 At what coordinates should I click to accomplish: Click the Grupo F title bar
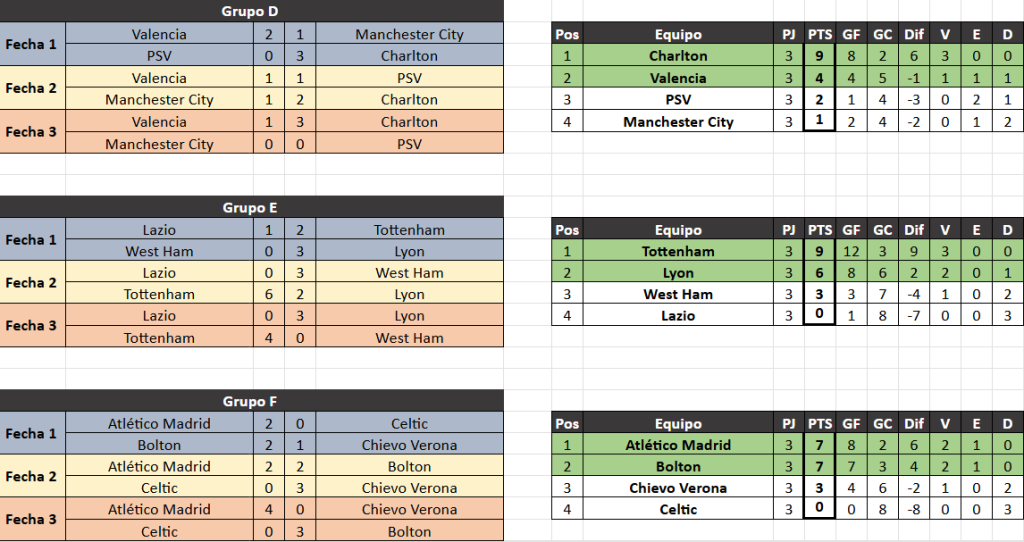click(251, 402)
